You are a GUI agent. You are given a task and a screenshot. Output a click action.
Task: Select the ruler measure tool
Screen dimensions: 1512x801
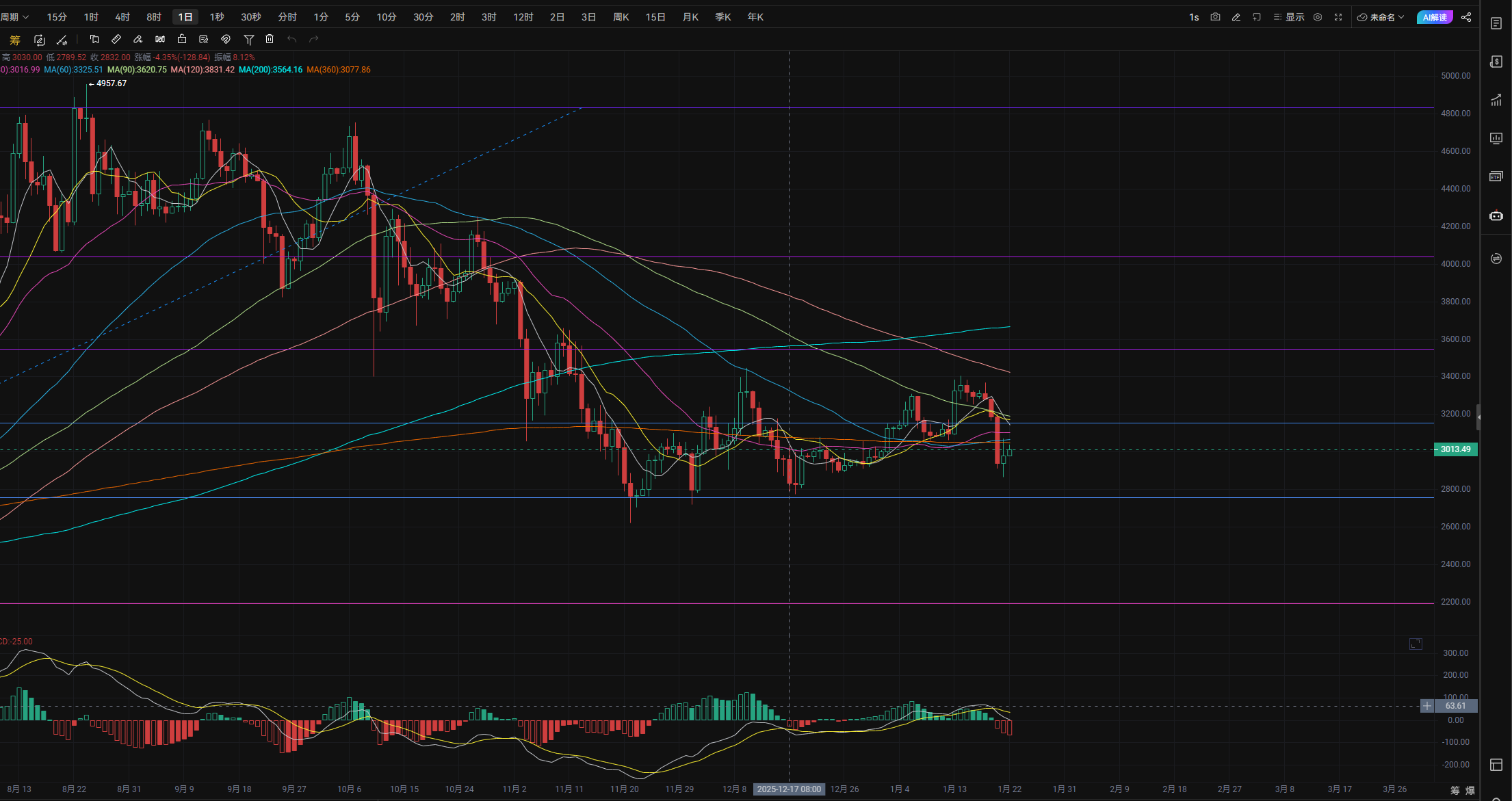[x=116, y=40]
